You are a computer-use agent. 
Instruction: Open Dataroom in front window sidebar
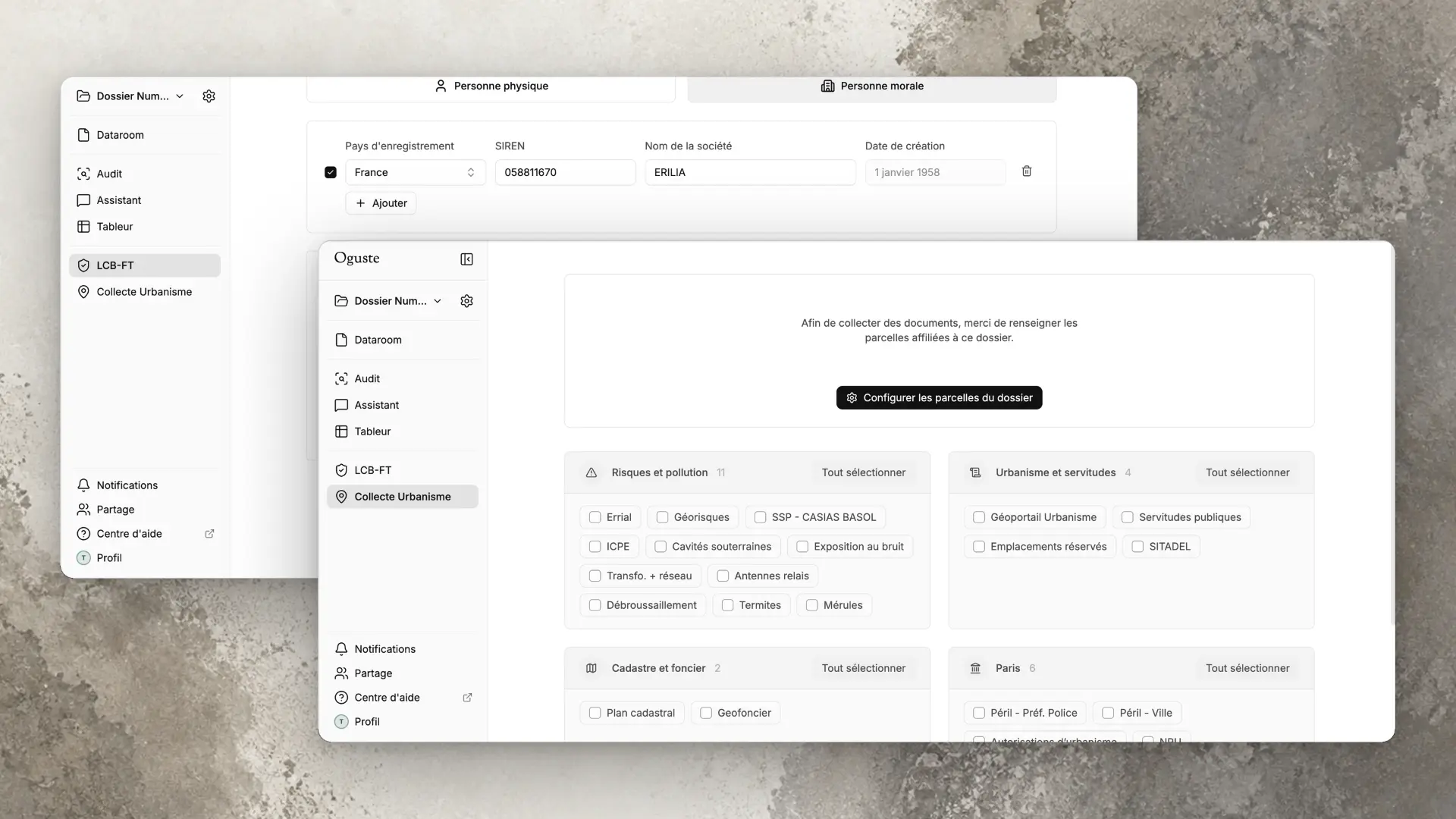click(x=403, y=340)
